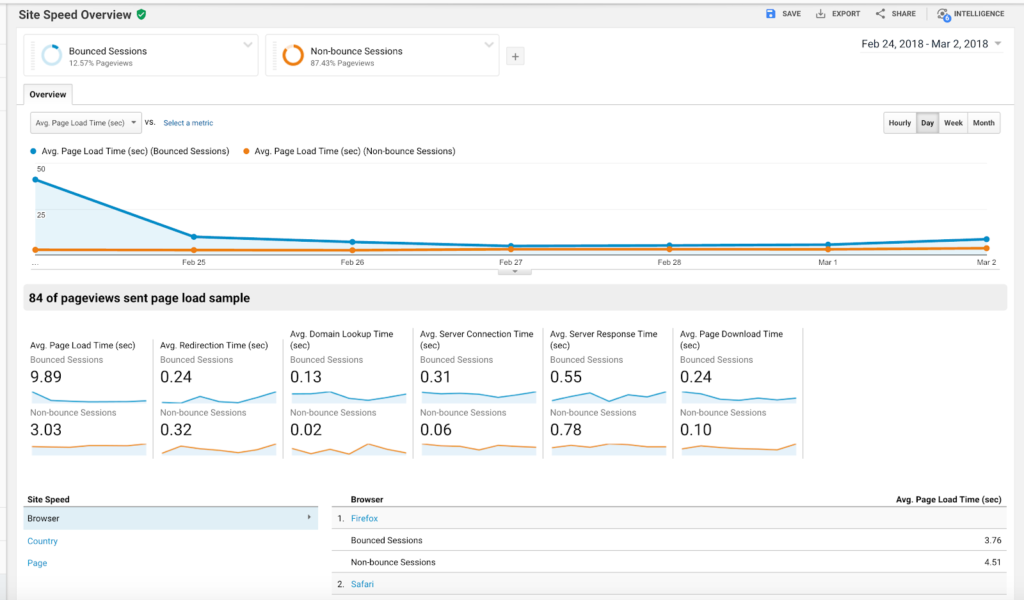Click the Share icon
Screen dimensions: 1024x600
click(x=879, y=13)
